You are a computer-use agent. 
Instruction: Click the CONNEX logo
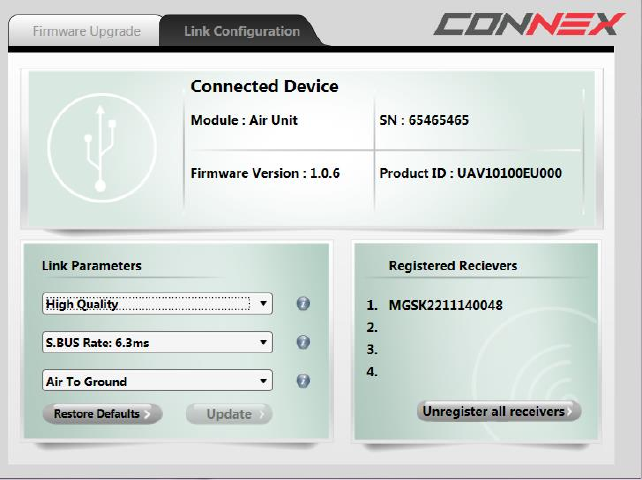[x=529, y=24]
